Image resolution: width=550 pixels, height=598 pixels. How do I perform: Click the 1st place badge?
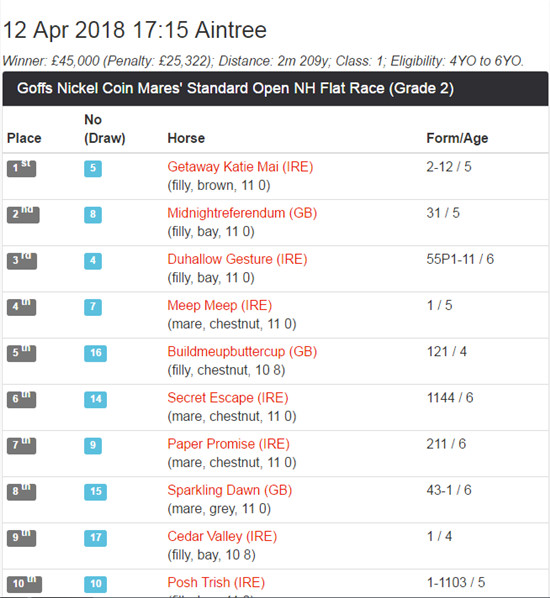click(21, 168)
